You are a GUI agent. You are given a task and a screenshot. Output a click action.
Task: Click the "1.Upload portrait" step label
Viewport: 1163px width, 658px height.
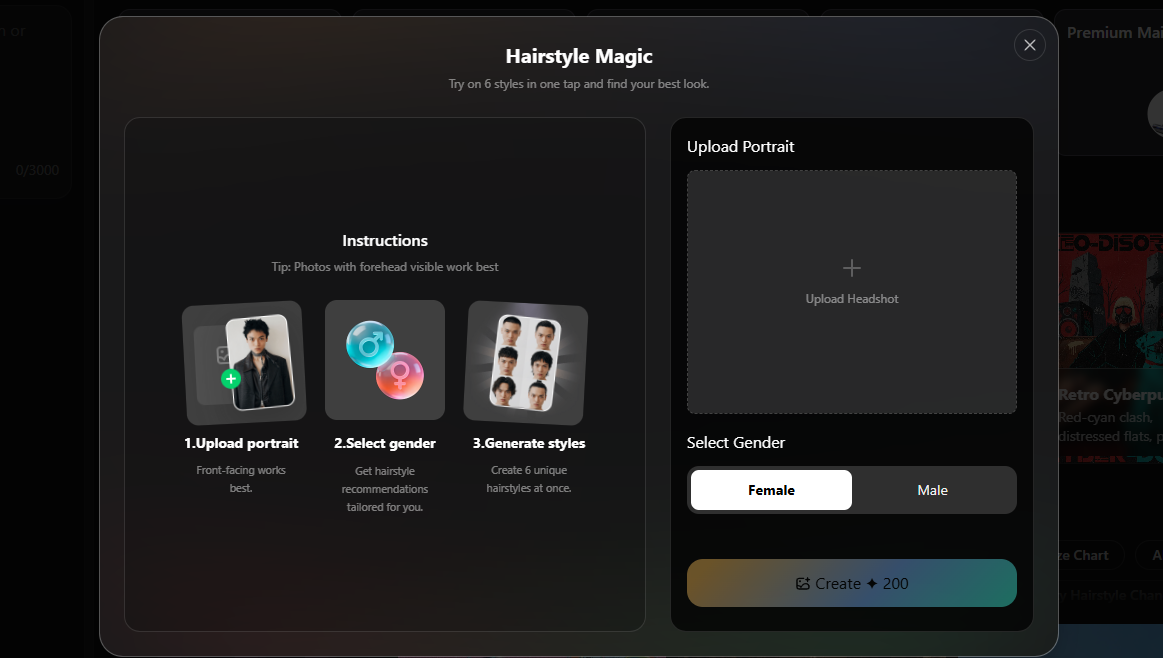click(x=241, y=443)
